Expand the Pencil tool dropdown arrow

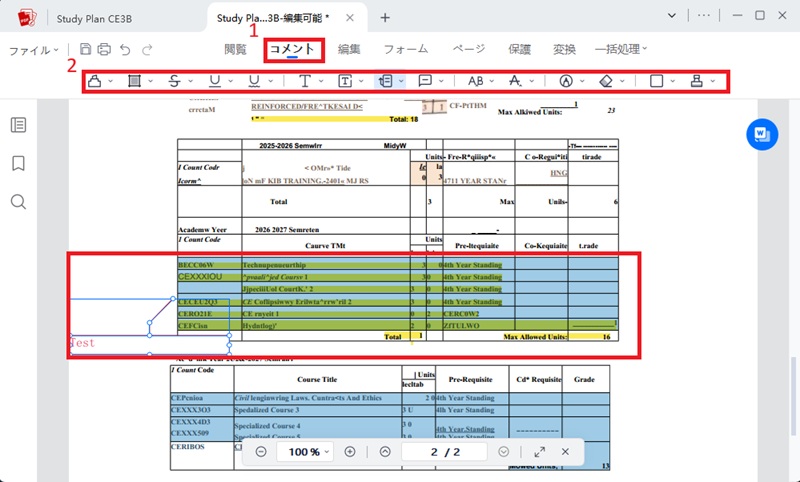[x=582, y=81]
